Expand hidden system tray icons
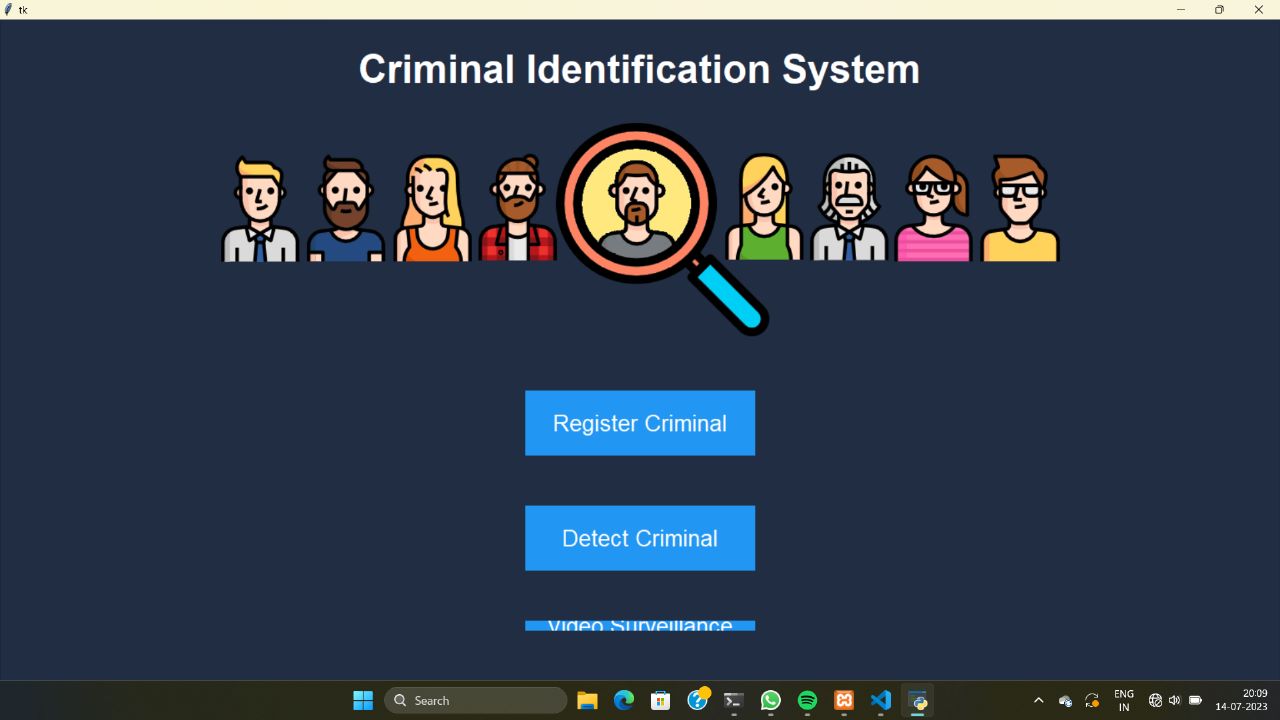 coord(1038,700)
